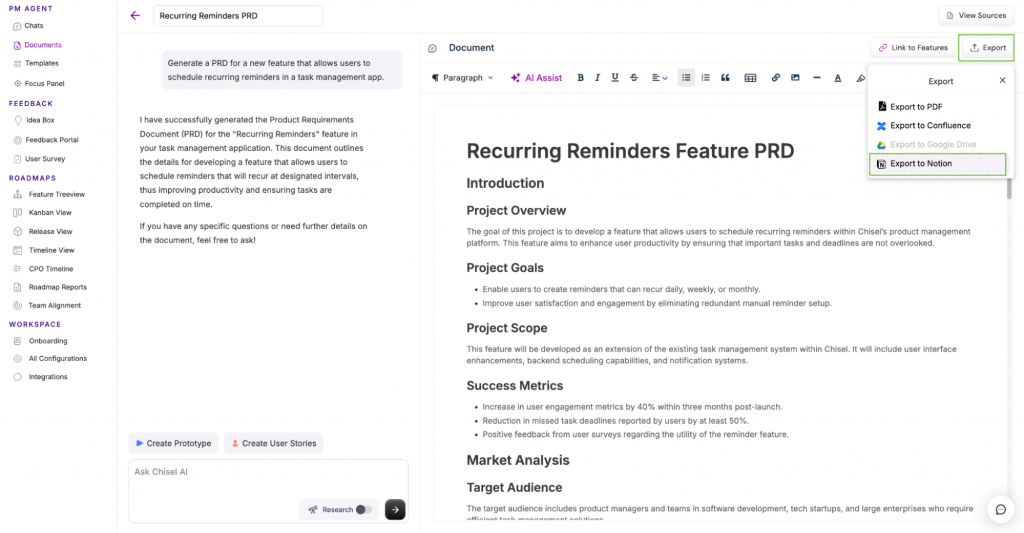Toggle the Research switch
The image size is (1024, 533).
[x=364, y=509]
